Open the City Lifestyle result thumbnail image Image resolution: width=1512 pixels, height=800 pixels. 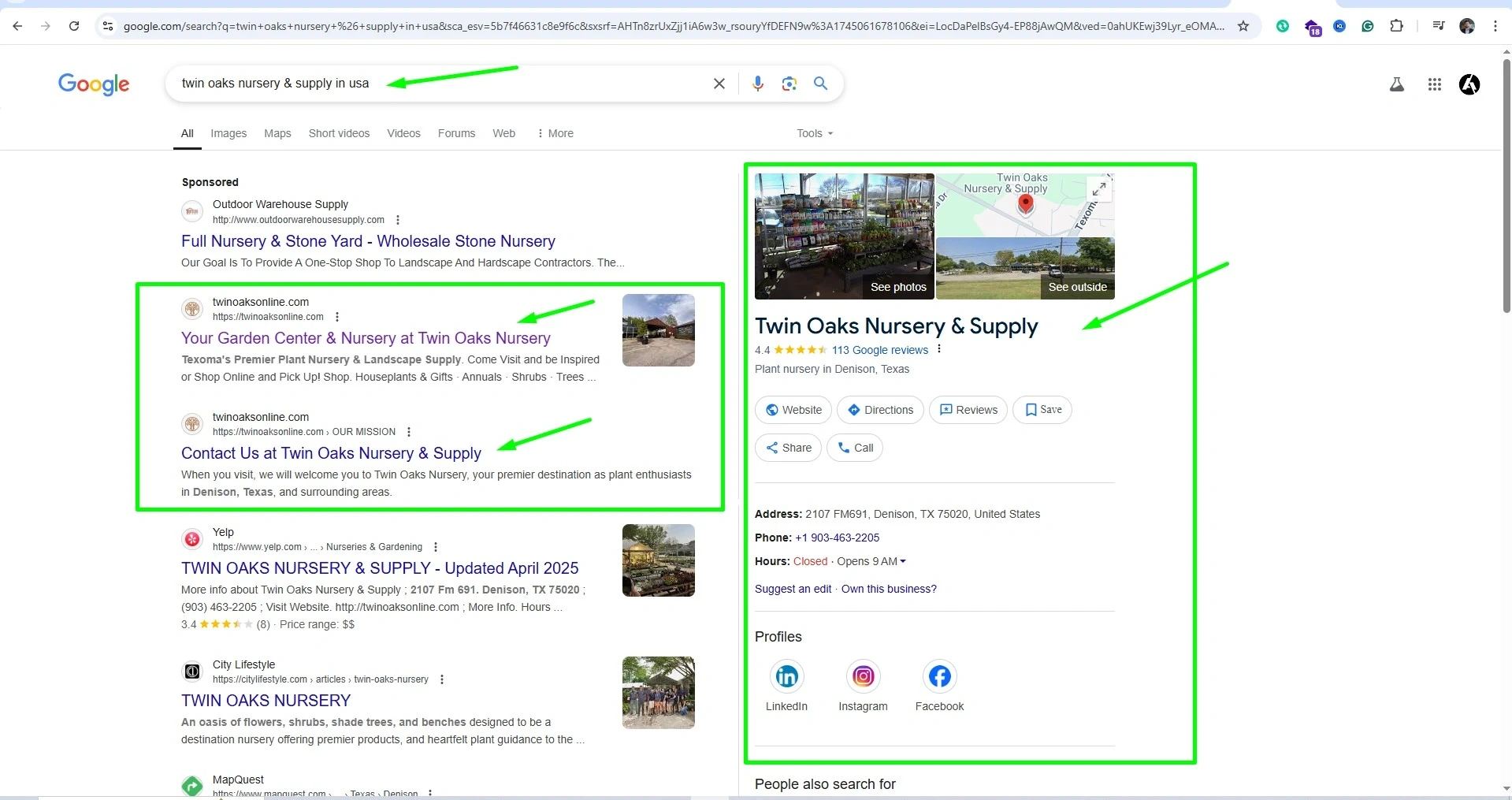[x=659, y=693]
